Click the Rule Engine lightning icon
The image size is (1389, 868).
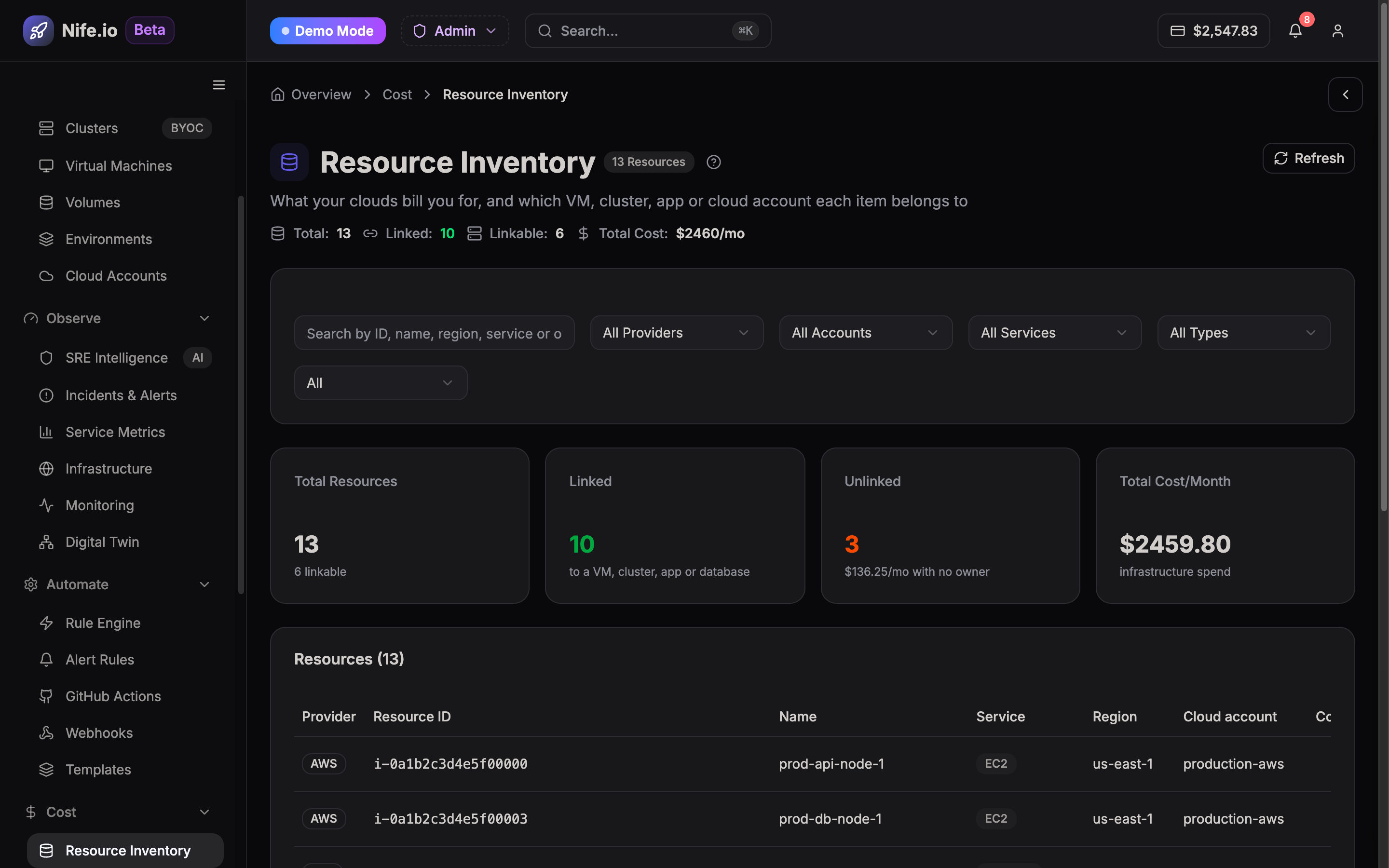pyautogui.click(x=46, y=624)
